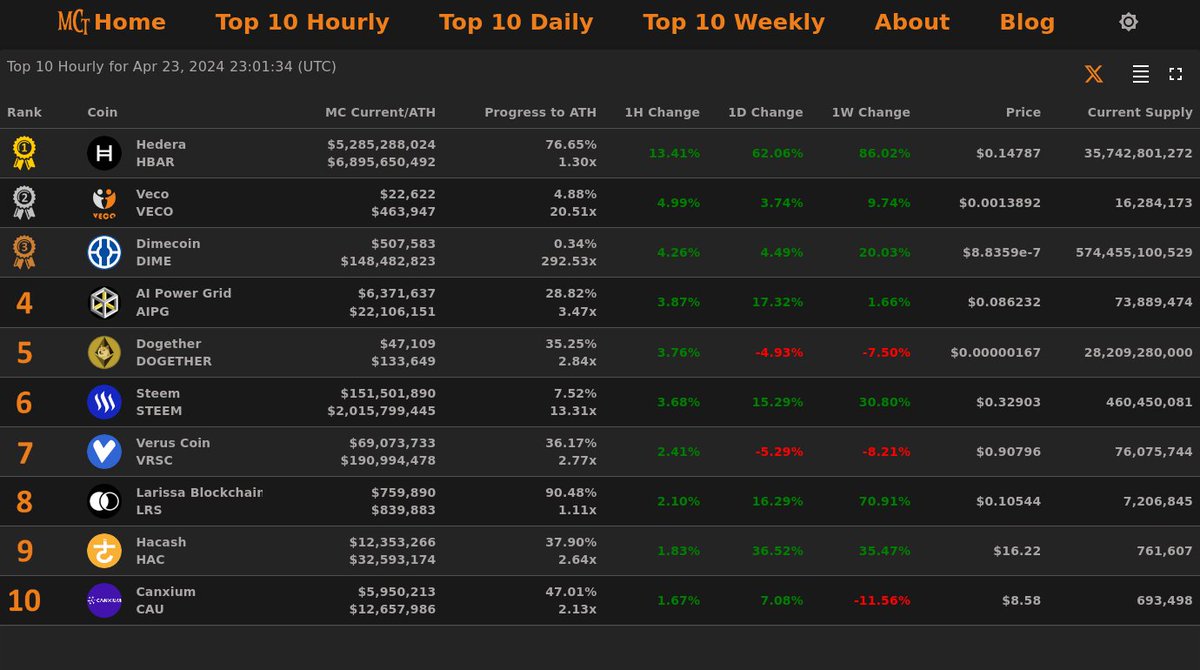
Task: Open the Hacash name link
Action: (x=161, y=542)
